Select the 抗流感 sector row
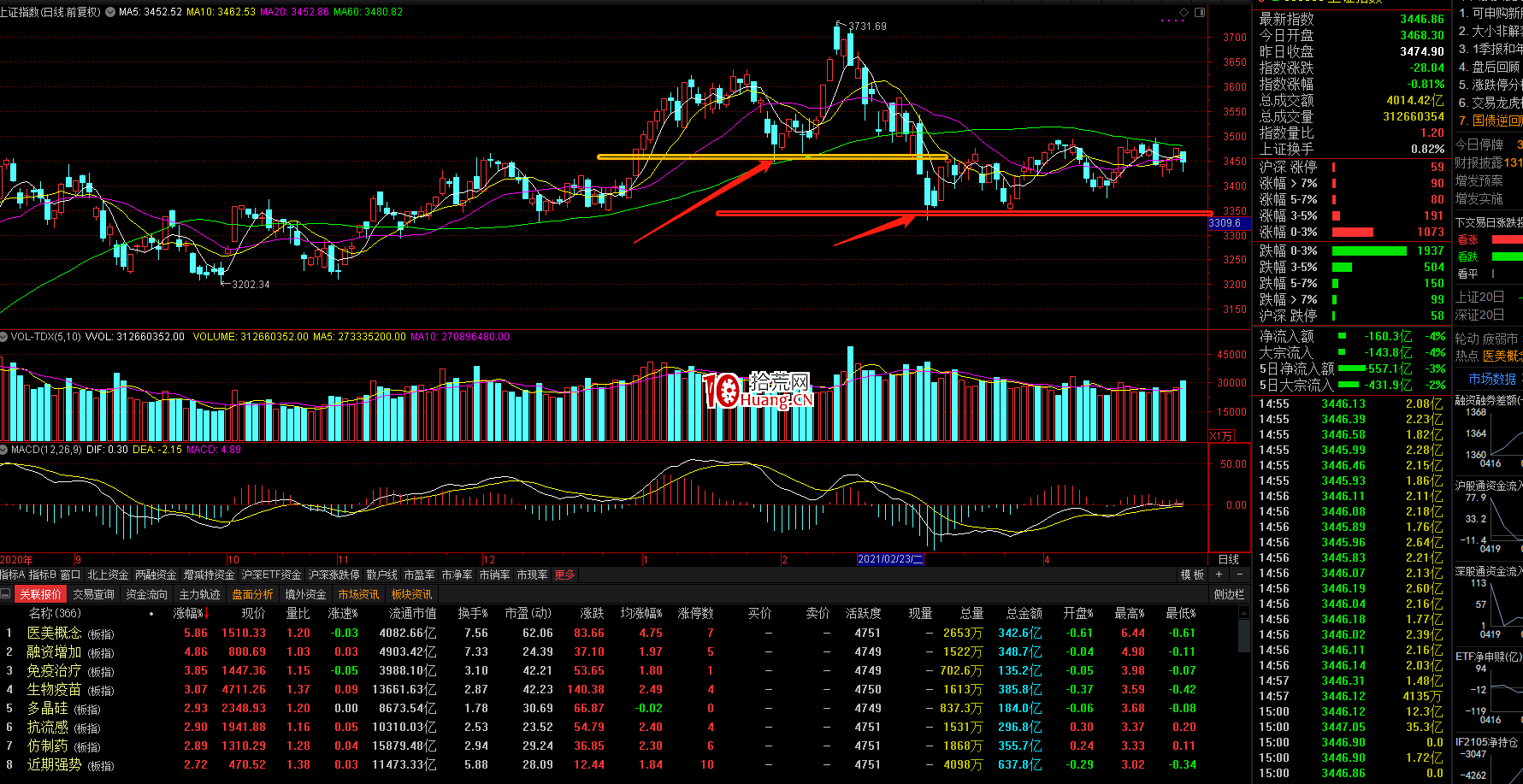This screenshot has width=1523, height=784. (620, 727)
